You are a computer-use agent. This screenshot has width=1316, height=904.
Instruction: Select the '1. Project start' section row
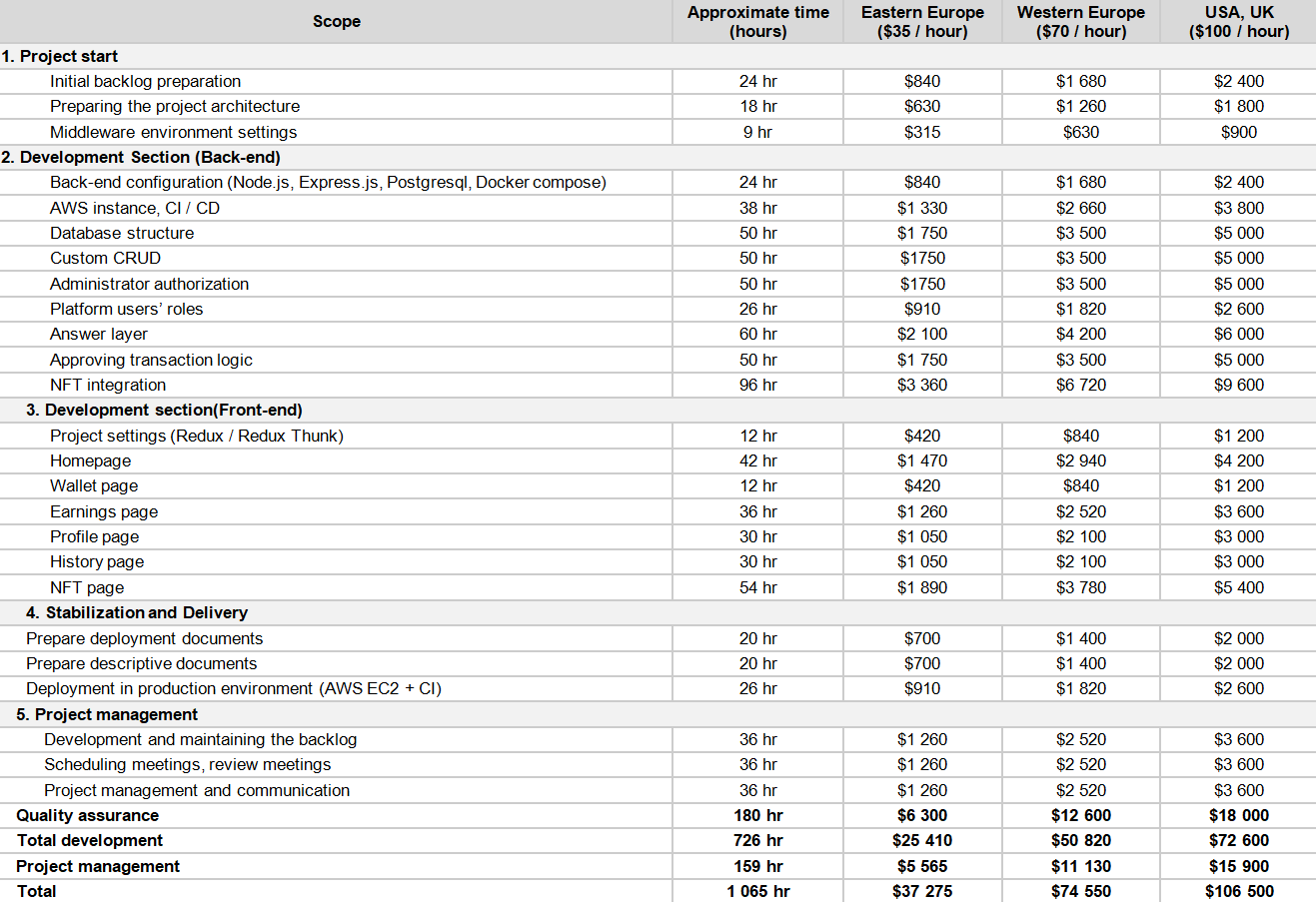click(60, 56)
